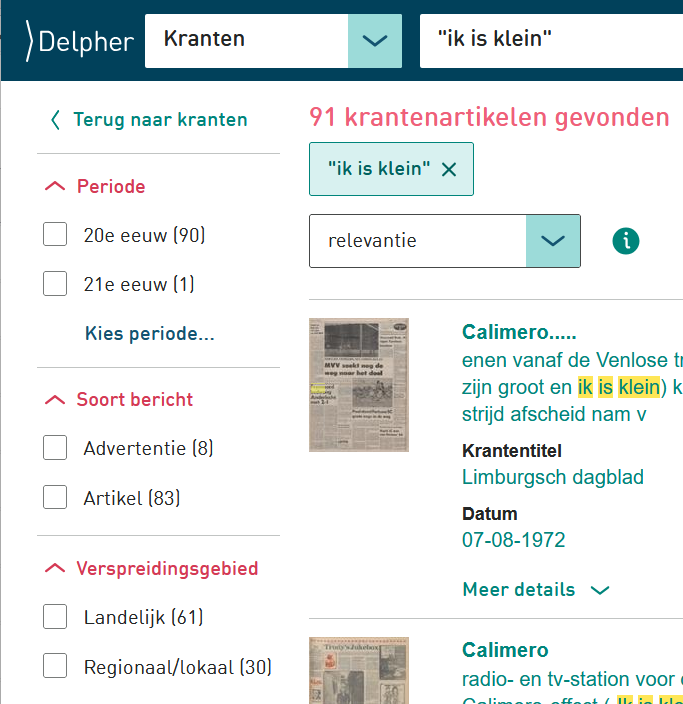Check the Landelijk (61) checkbox
Screen dimensions: 683x704
tap(55, 616)
